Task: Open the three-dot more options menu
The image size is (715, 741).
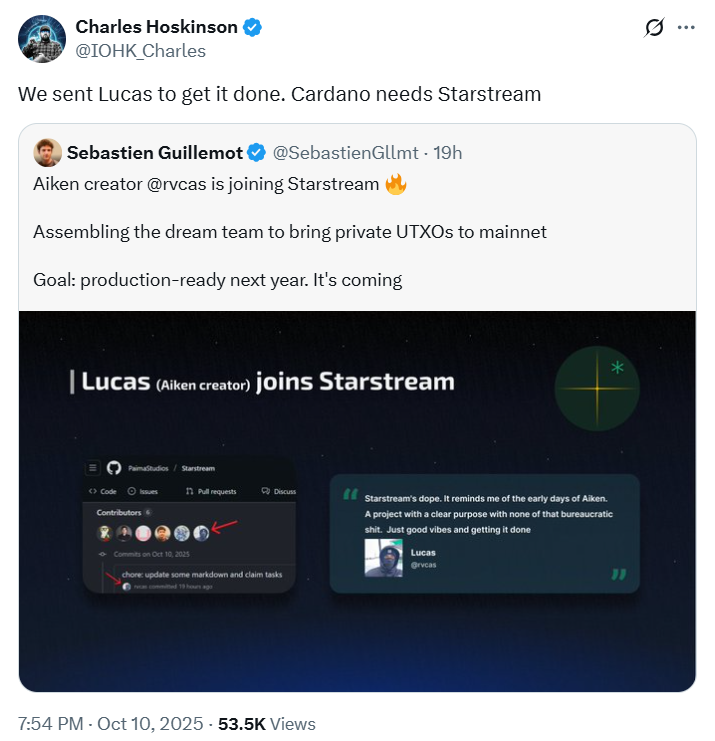Action: [x=686, y=28]
